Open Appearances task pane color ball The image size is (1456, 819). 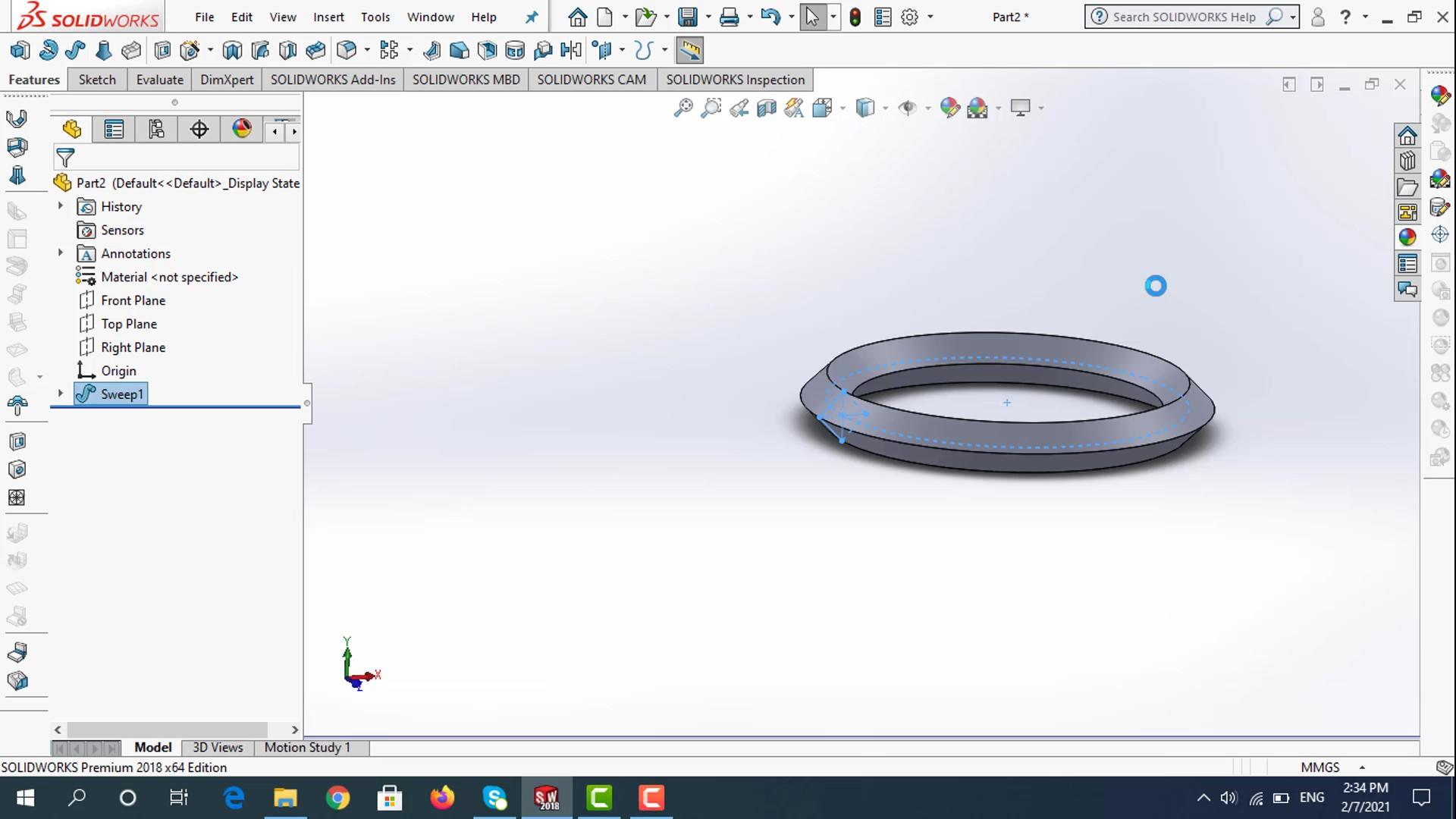coord(1407,237)
